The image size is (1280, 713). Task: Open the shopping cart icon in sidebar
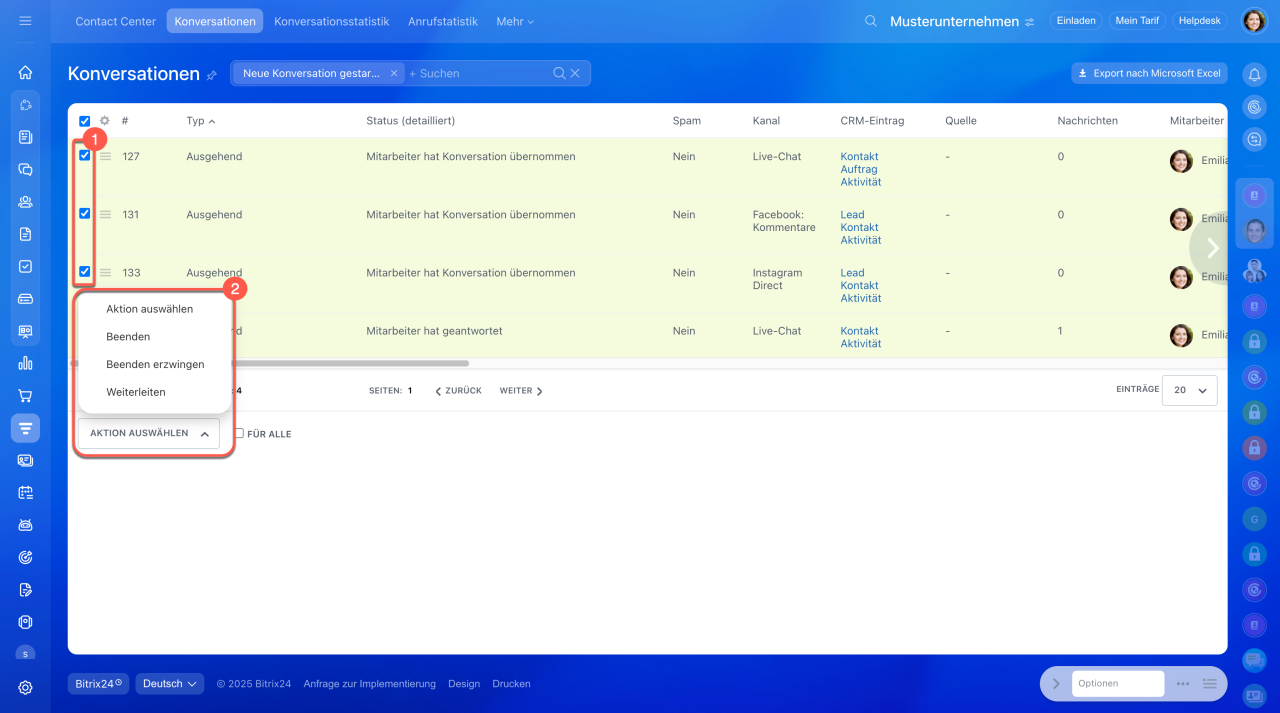(x=25, y=395)
